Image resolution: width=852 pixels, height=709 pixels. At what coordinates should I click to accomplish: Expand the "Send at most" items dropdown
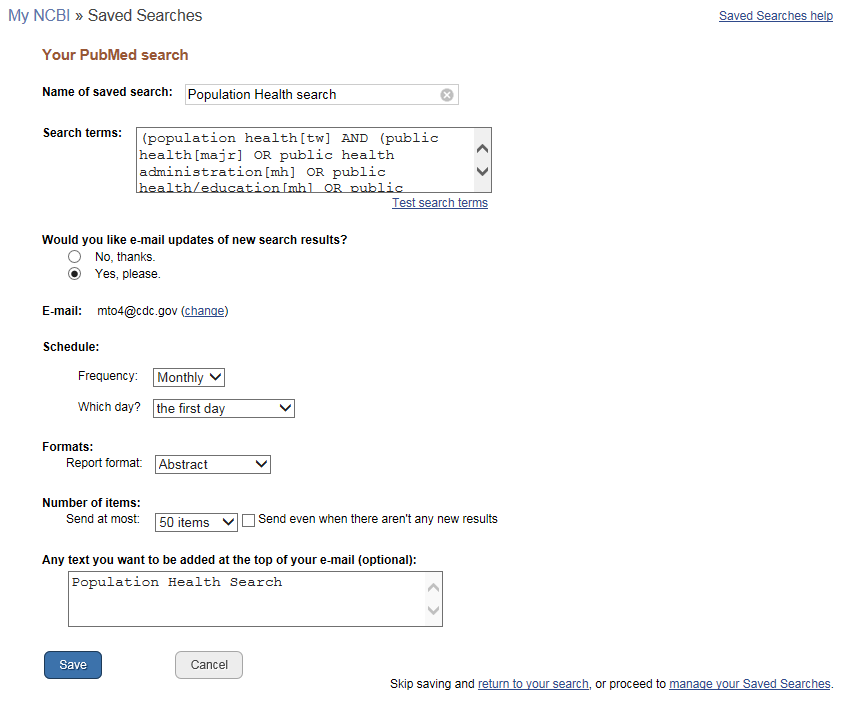196,522
